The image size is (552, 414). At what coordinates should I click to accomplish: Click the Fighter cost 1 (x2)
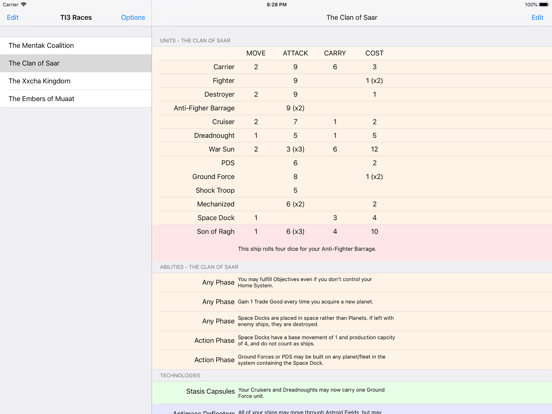[x=374, y=81]
